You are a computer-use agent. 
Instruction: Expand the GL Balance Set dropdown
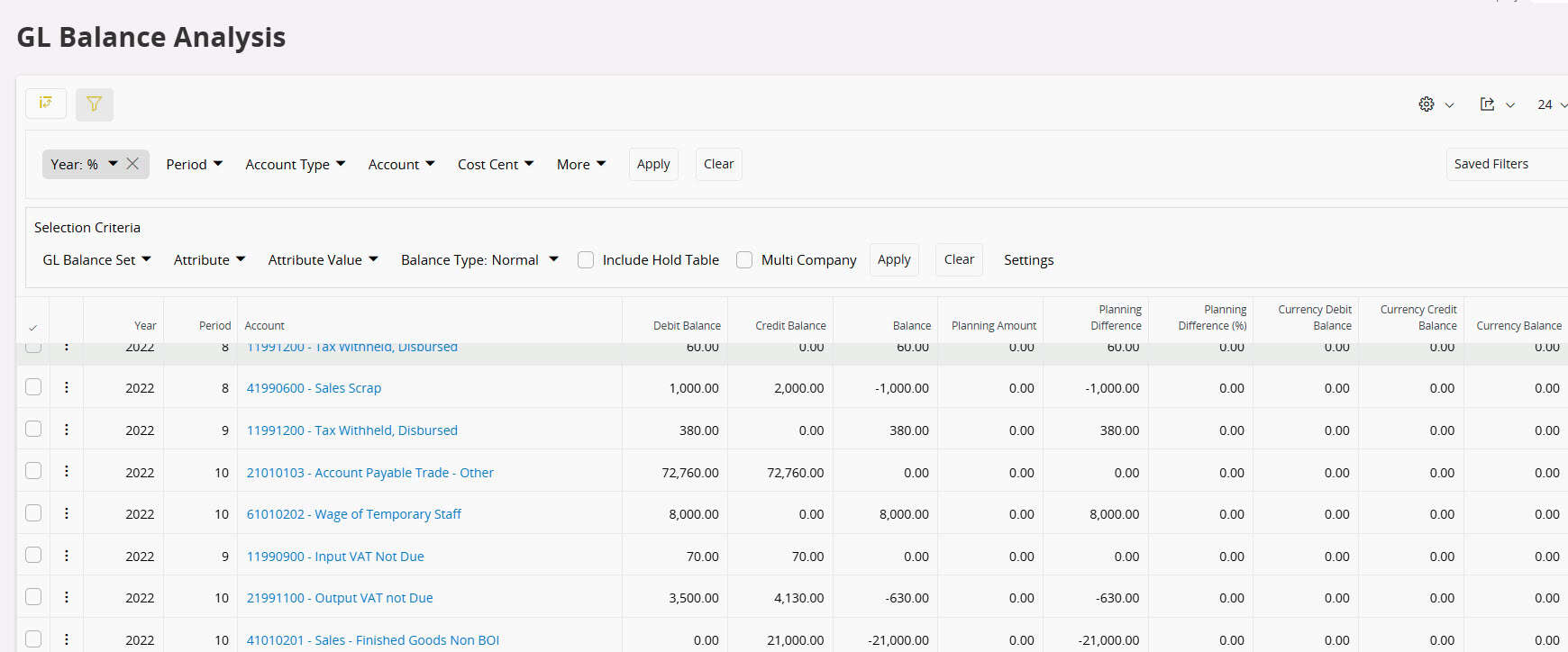(x=96, y=260)
